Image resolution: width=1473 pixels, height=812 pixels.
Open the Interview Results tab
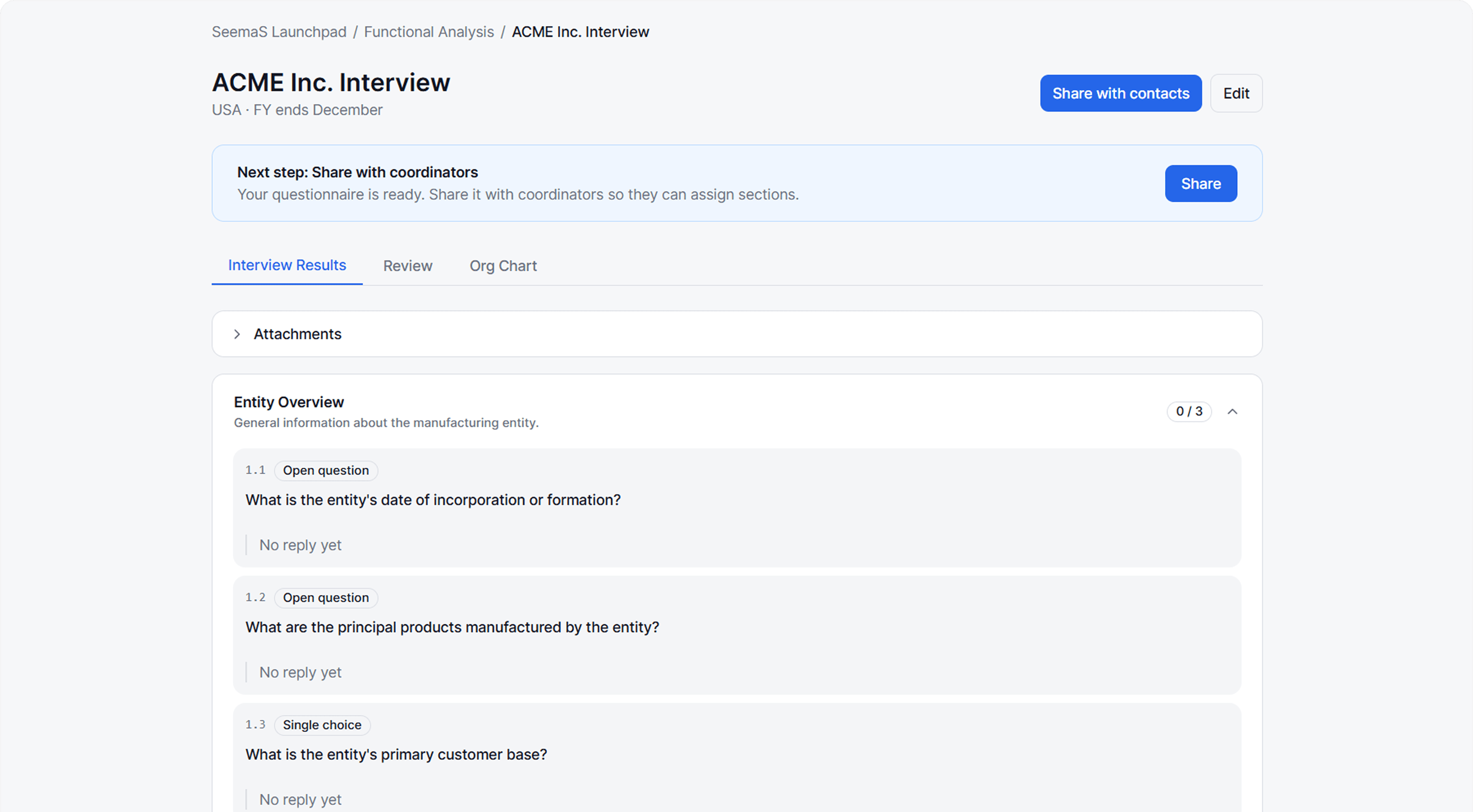pyautogui.click(x=287, y=265)
